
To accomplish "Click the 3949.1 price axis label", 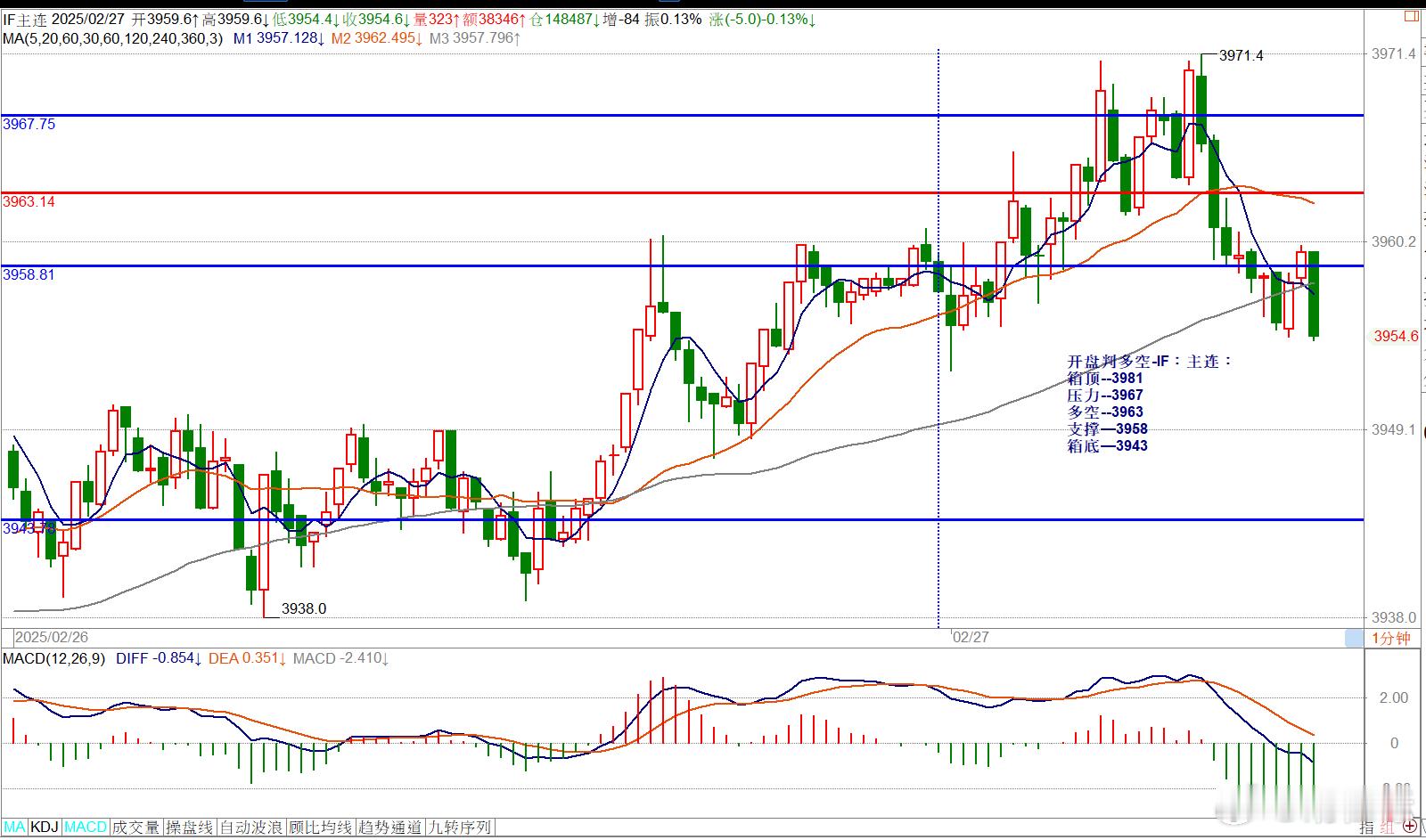I will point(1393,430).
